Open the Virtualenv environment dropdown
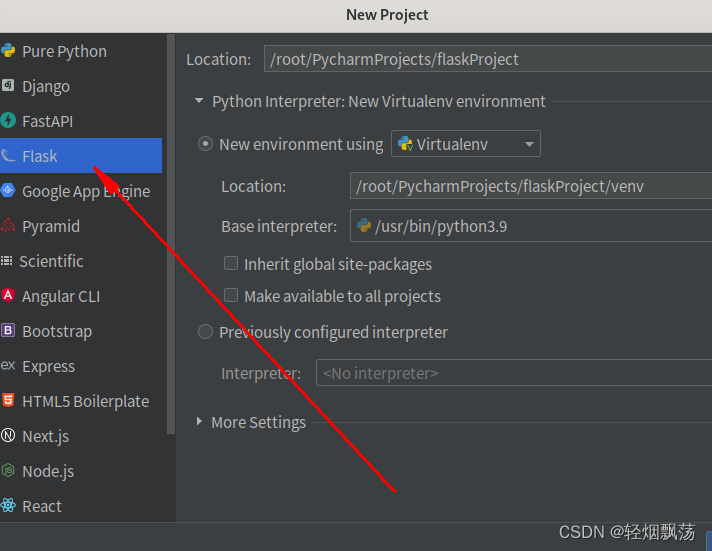This screenshot has width=712, height=551. tap(466, 144)
